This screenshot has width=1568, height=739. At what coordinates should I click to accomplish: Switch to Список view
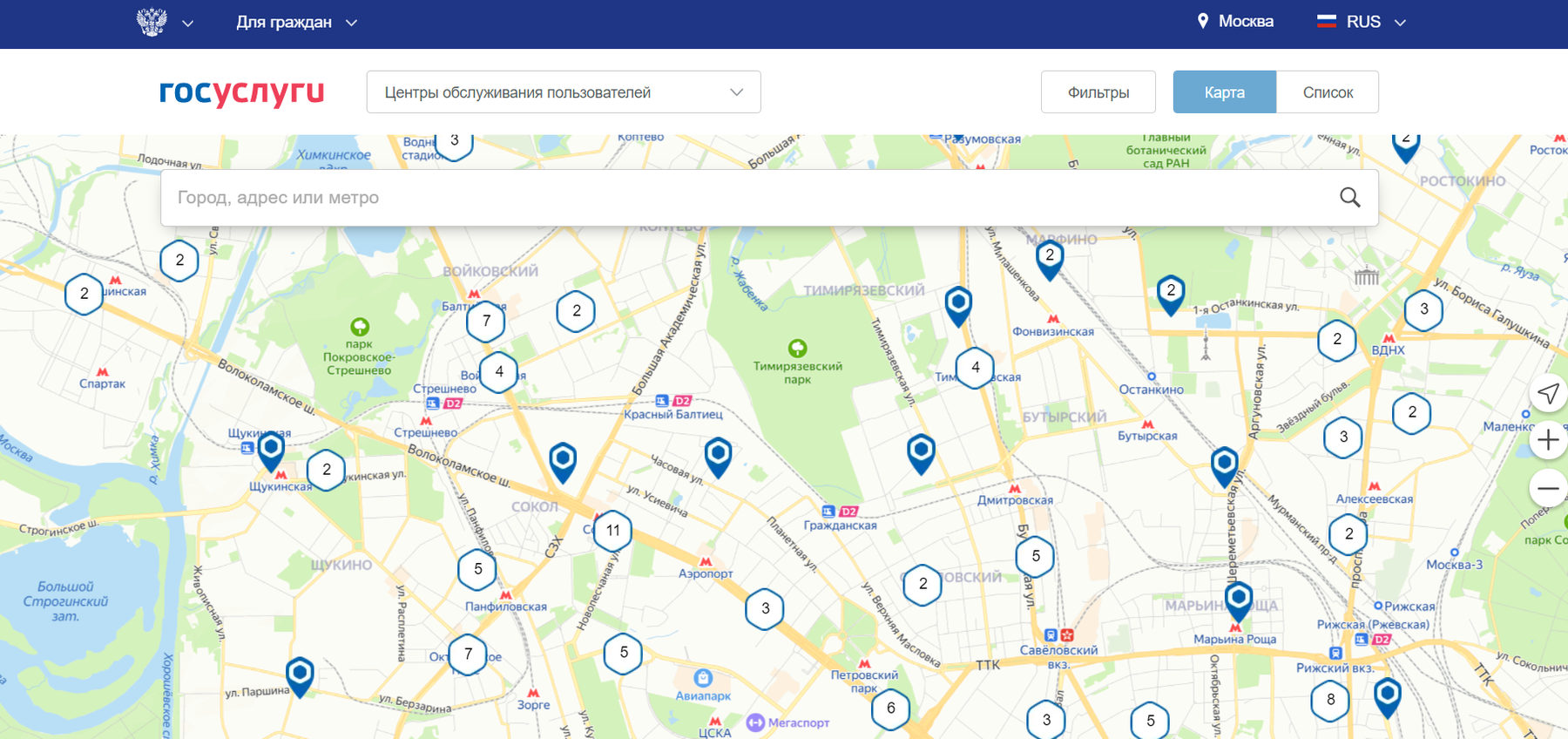[x=1327, y=92]
